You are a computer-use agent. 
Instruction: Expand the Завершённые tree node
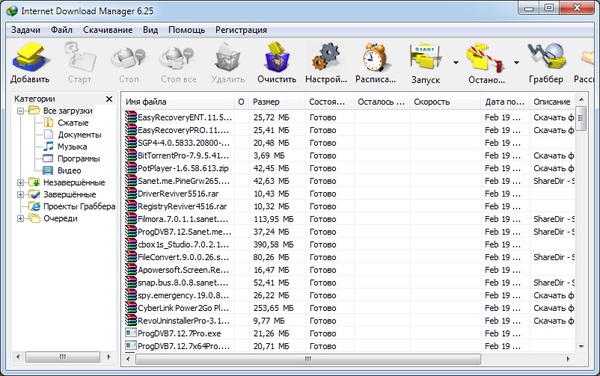pos(21,195)
